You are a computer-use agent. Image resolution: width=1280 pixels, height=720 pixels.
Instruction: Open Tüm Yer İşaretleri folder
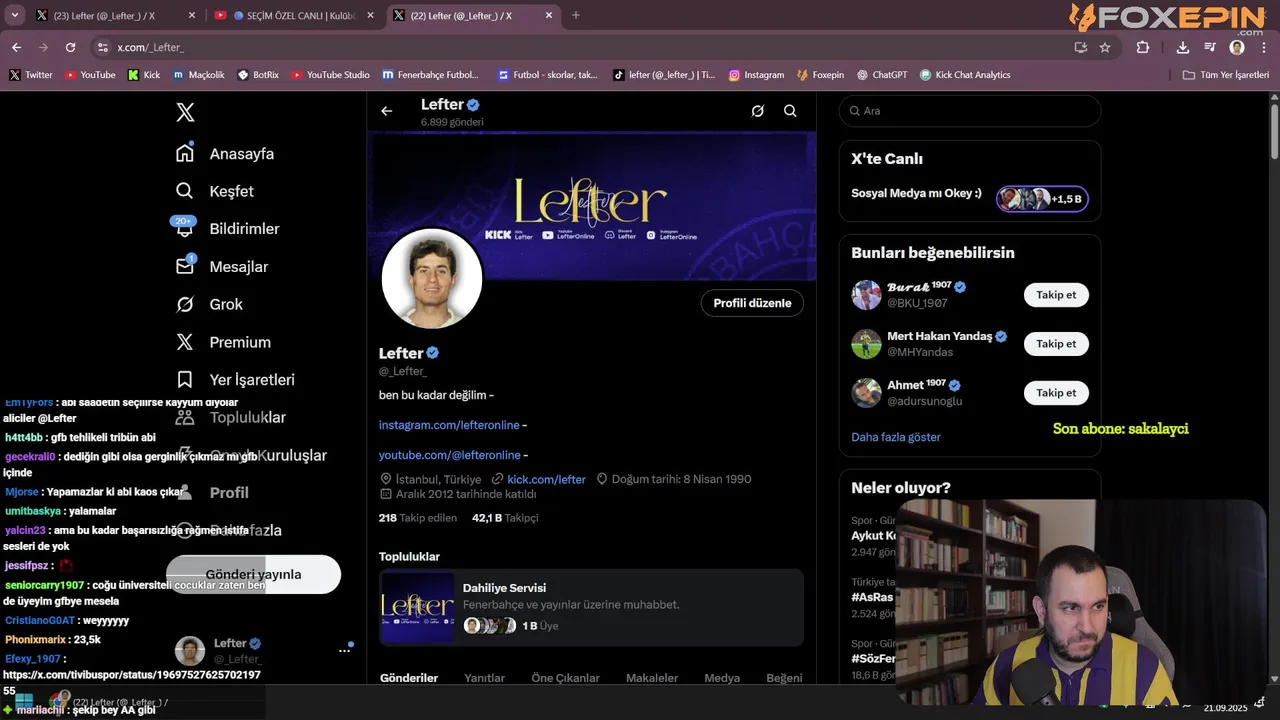pyautogui.click(x=1225, y=75)
